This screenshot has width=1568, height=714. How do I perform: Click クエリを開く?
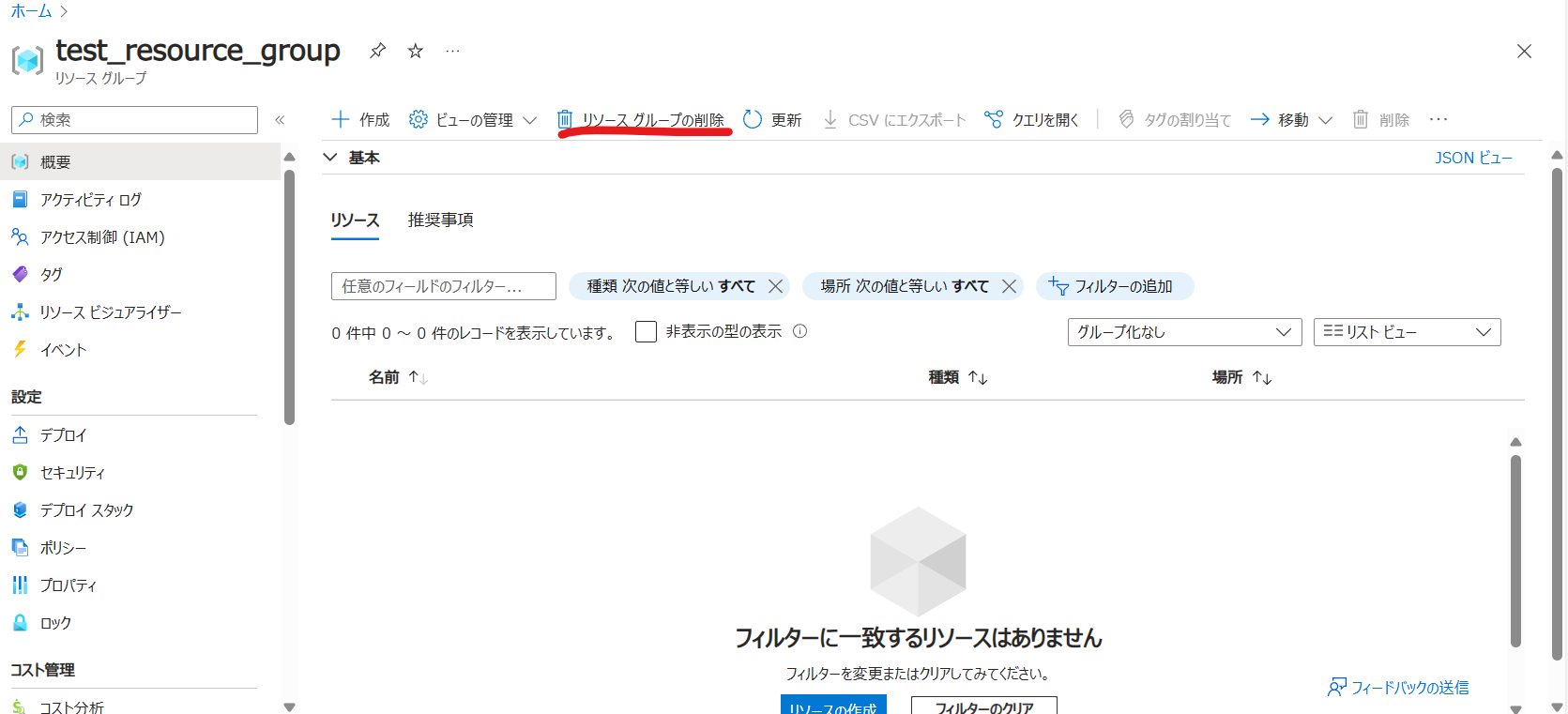pyautogui.click(x=1031, y=120)
